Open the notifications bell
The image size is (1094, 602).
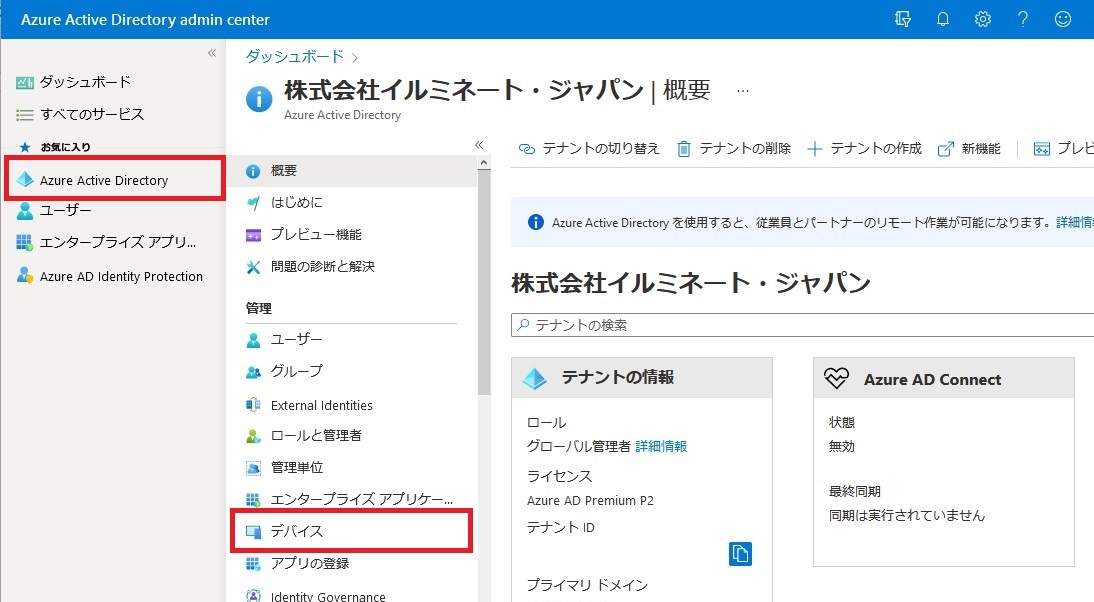pos(943,20)
